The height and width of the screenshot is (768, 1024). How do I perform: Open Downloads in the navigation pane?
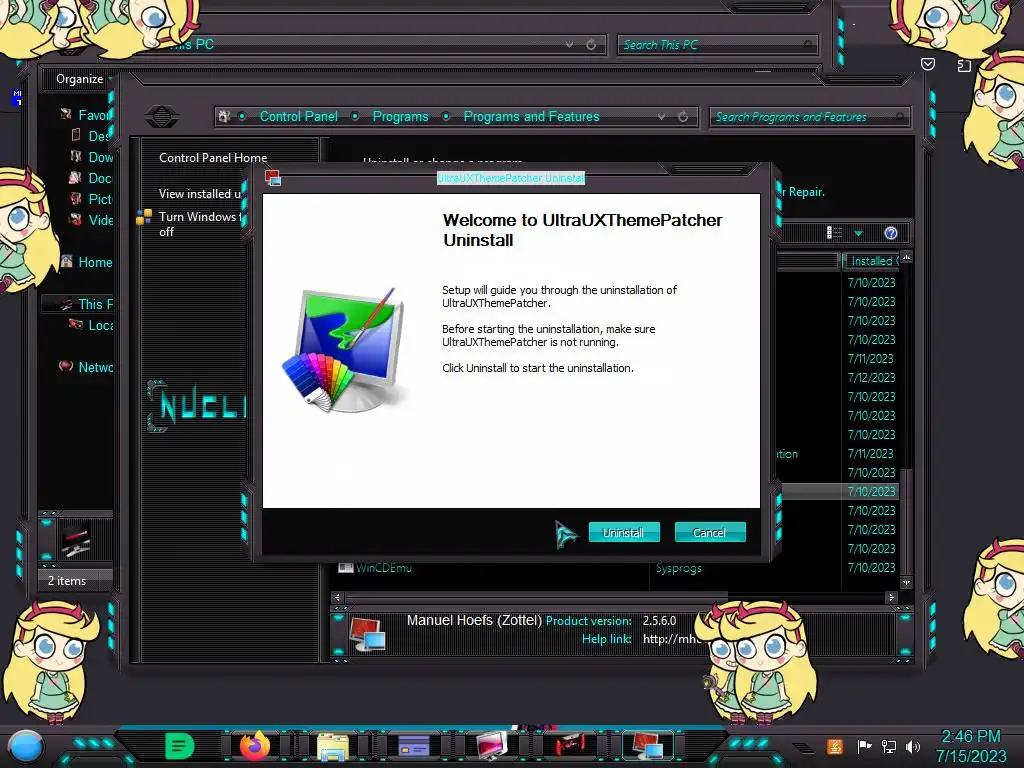tap(100, 157)
